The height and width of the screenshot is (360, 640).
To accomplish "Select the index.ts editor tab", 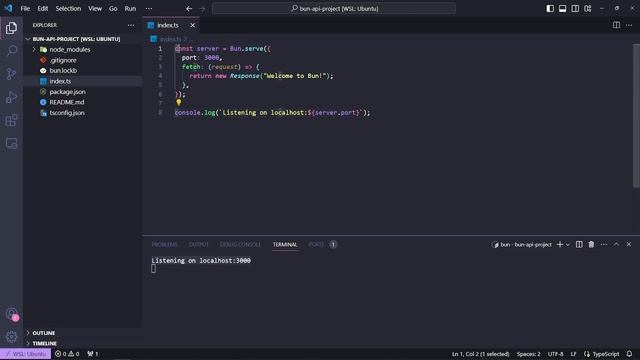I will pos(171,25).
